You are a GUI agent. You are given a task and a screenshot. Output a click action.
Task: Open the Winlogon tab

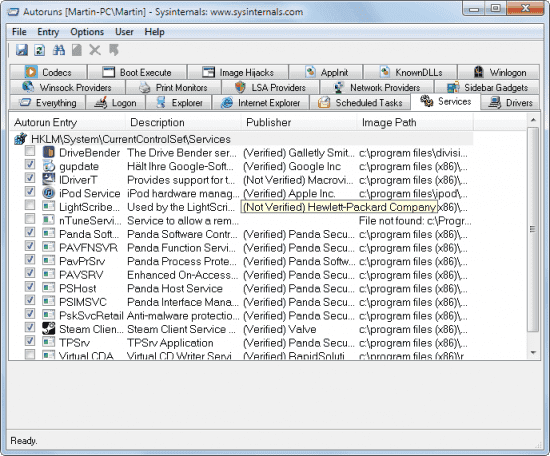499,72
